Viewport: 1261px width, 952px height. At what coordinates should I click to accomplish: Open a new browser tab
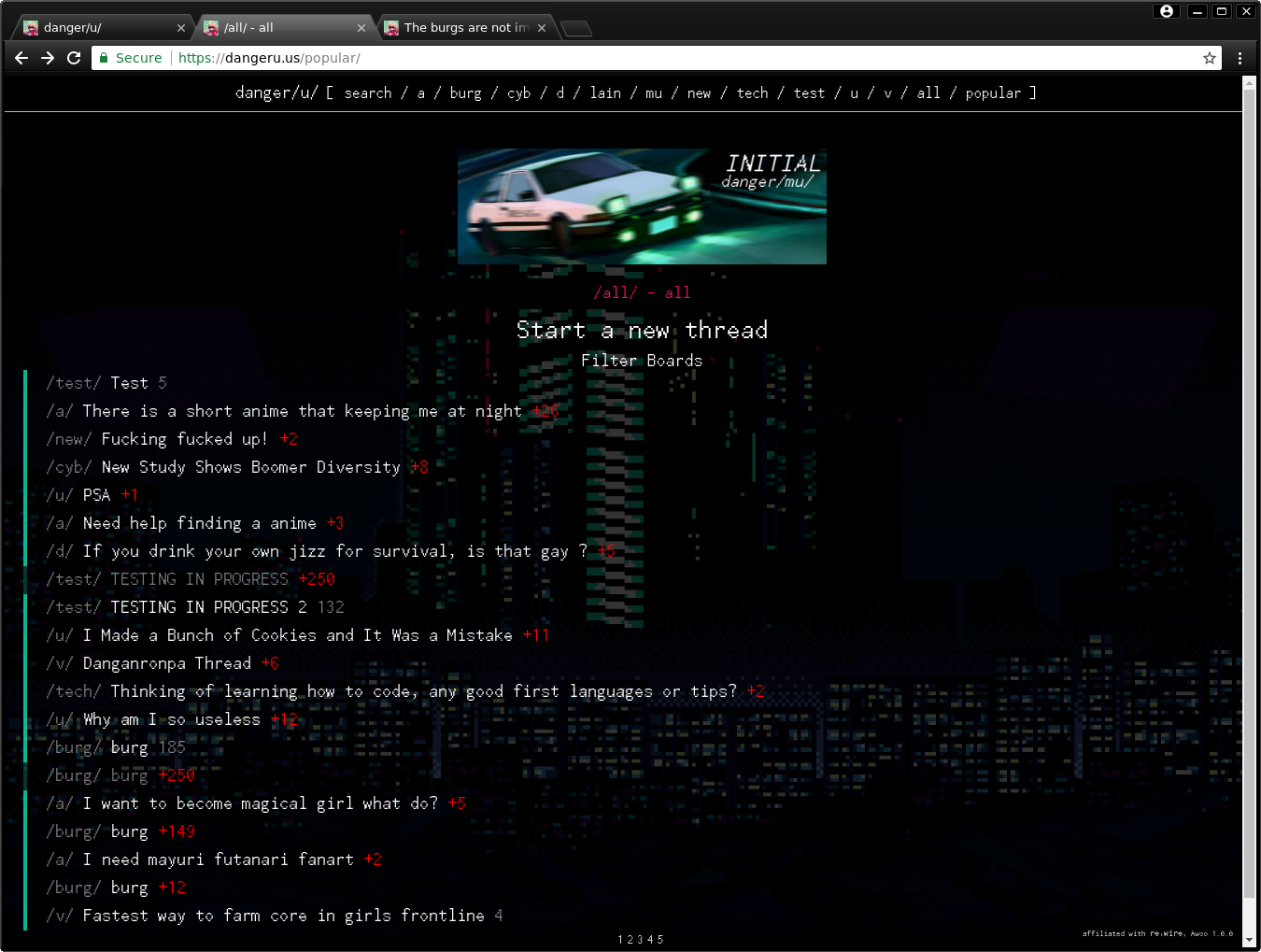576,29
